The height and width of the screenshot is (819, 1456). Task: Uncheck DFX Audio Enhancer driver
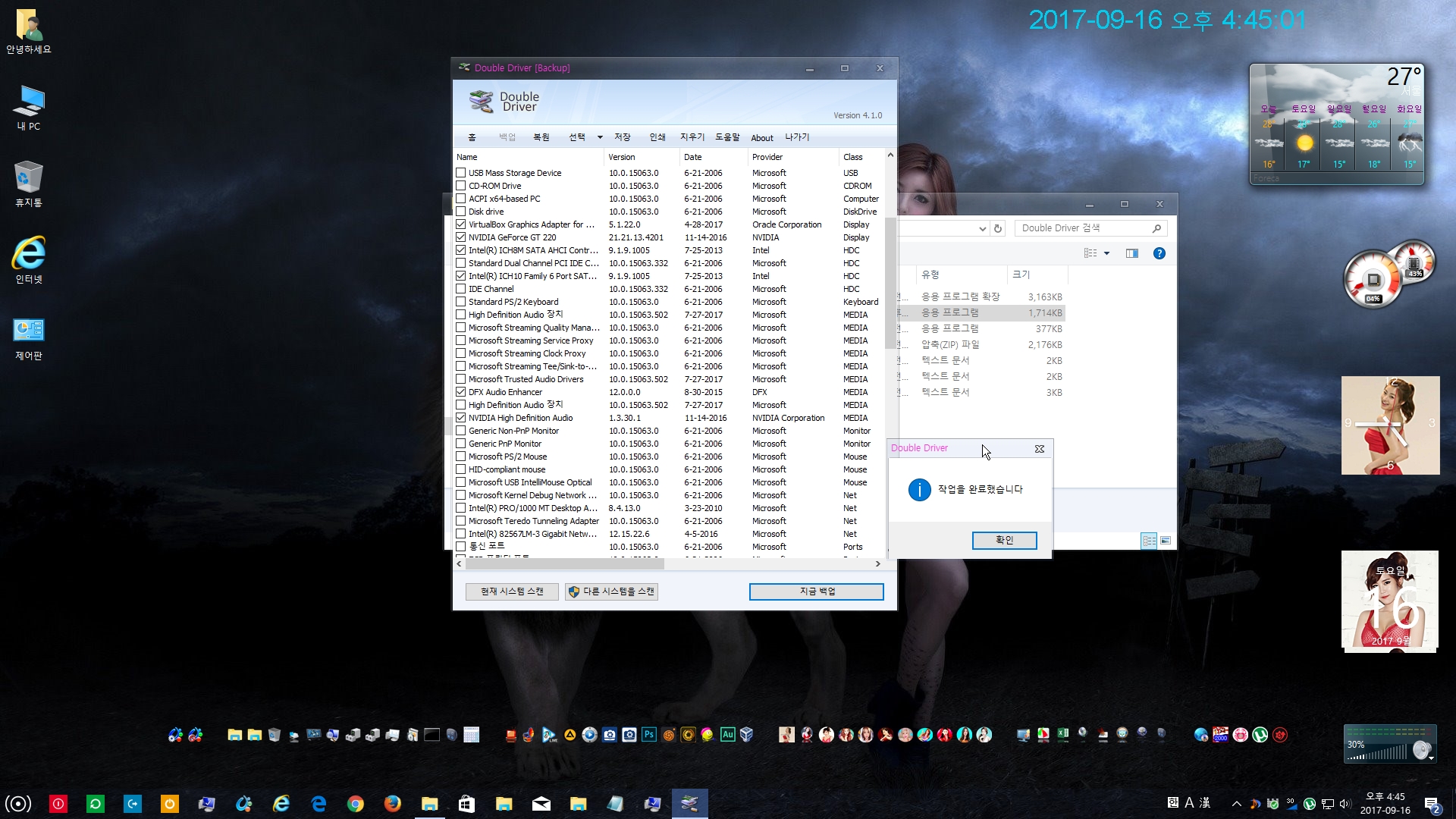[x=460, y=392]
